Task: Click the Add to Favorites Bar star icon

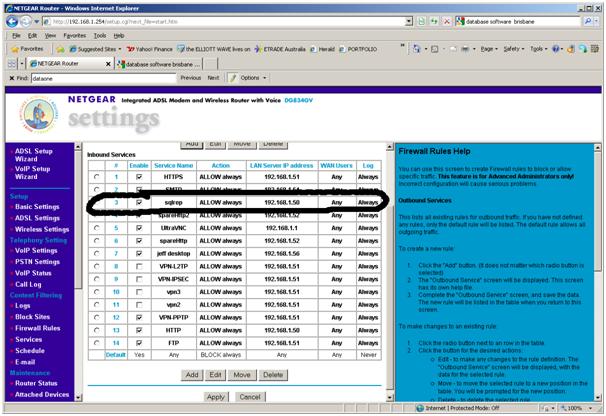Action: [60, 49]
